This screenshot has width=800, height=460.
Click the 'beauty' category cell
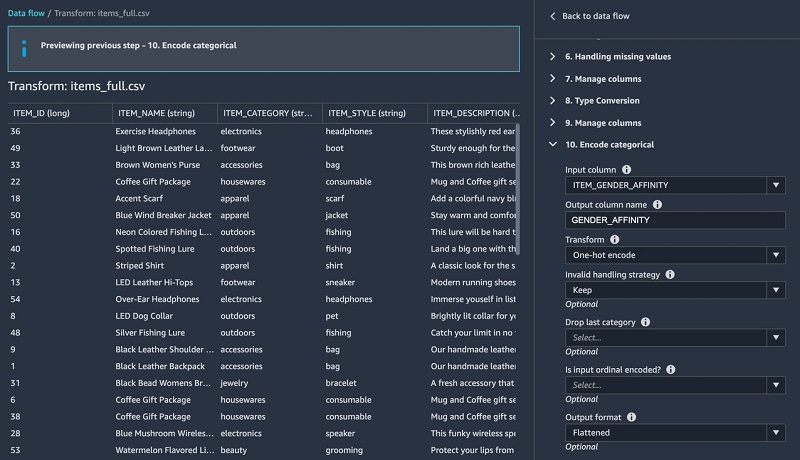[234, 450]
